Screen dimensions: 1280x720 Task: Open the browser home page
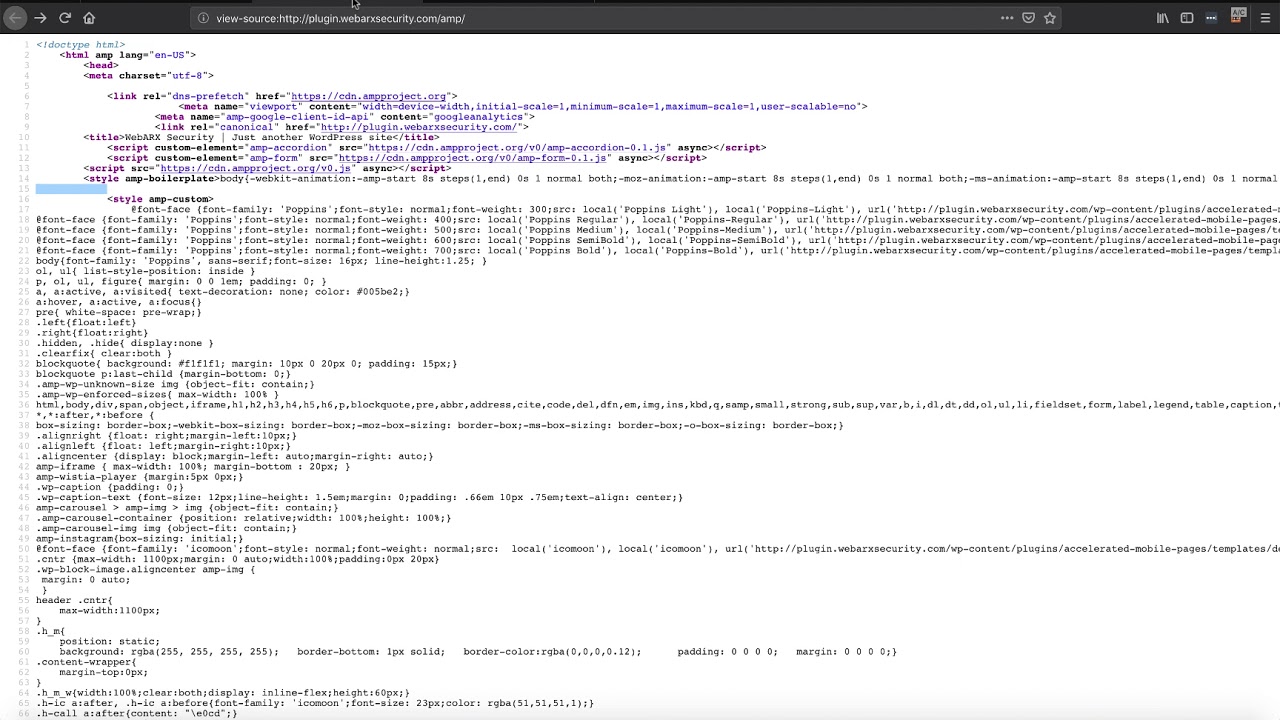pyautogui.click(x=89, y=18)
